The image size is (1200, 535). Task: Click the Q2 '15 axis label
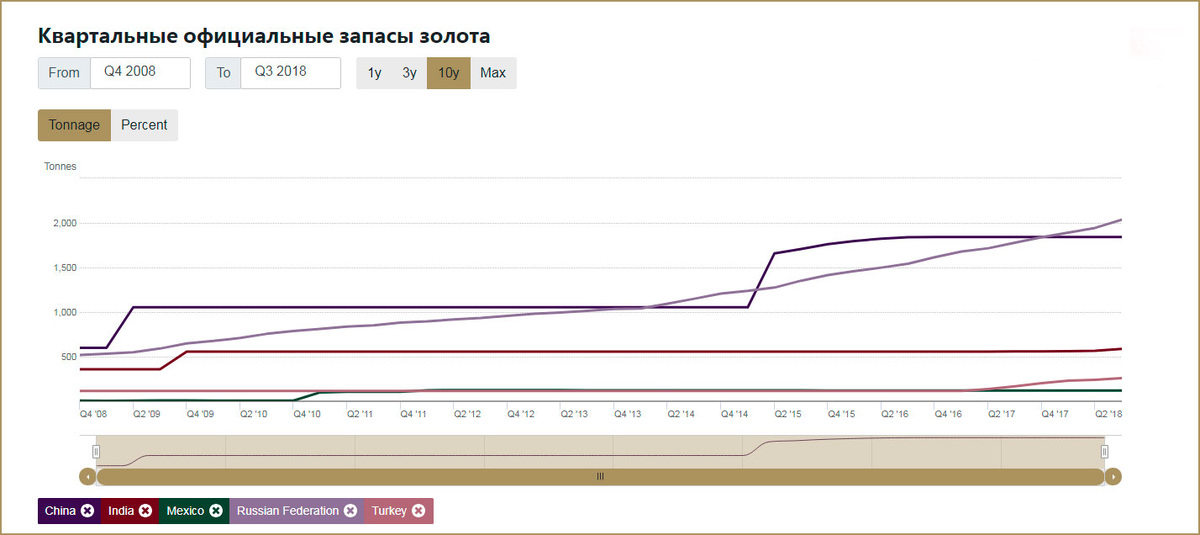click(x=787, y=412)
